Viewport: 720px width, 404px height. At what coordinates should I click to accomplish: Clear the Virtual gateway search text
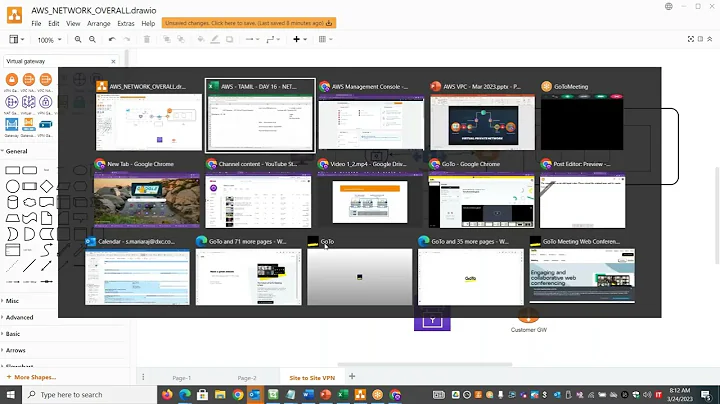tap(113, 61)
